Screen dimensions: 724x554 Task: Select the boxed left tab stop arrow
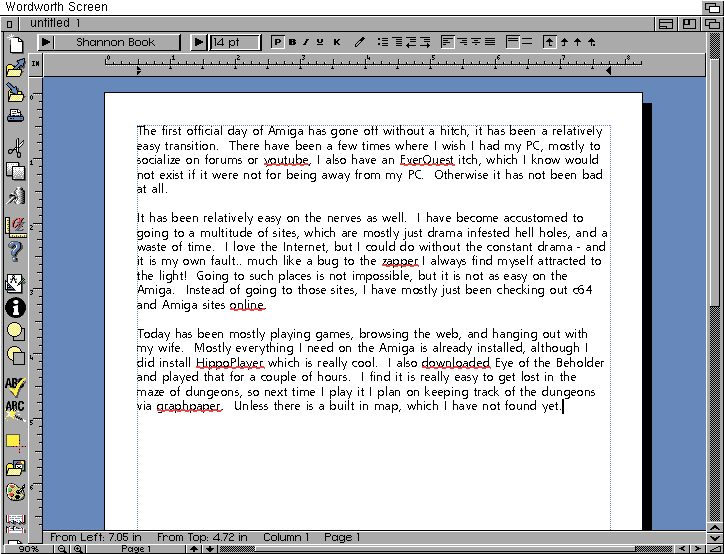point(549,42)
